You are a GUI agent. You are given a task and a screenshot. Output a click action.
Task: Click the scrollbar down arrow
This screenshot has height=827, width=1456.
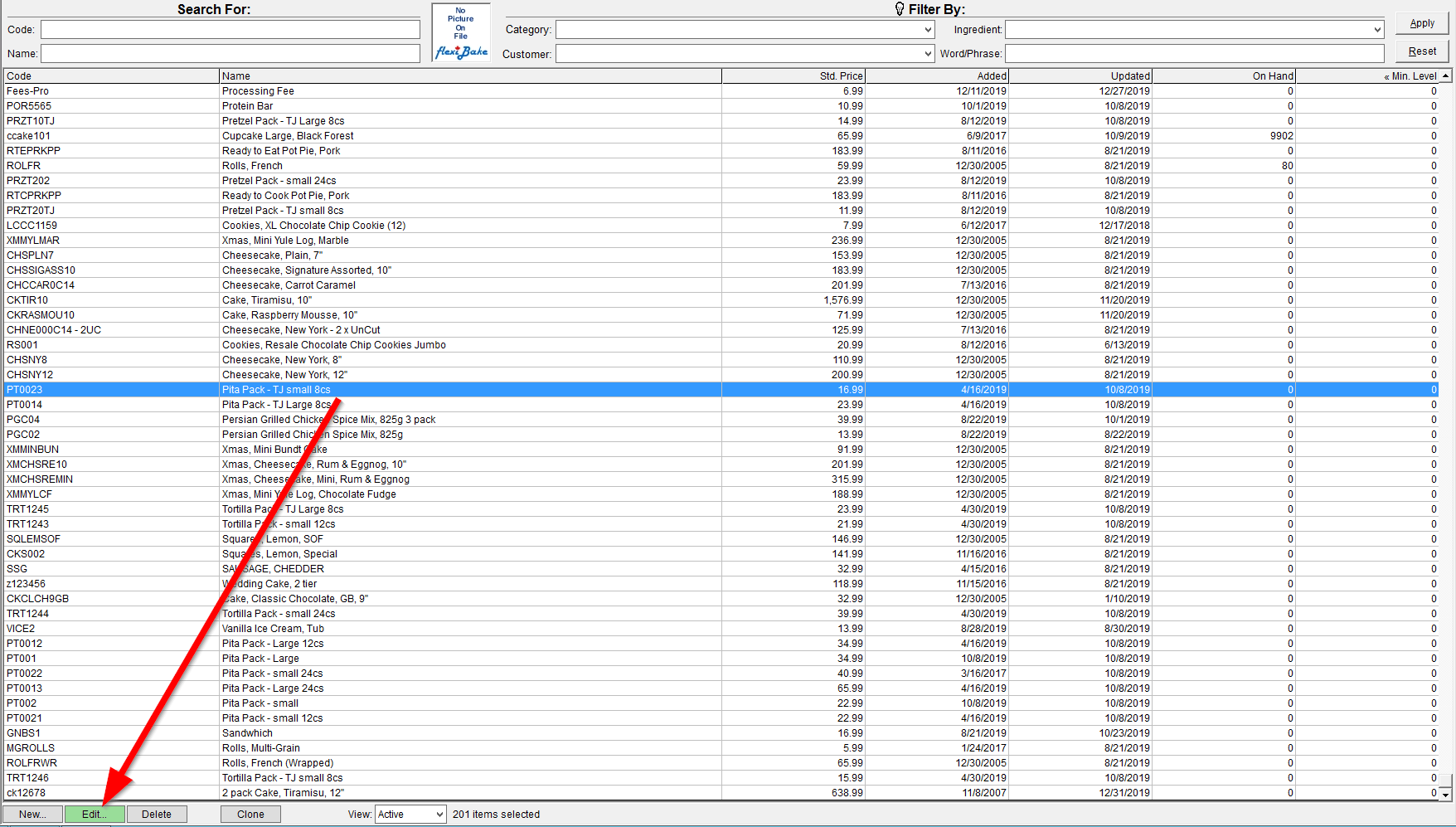[1446, 794]
